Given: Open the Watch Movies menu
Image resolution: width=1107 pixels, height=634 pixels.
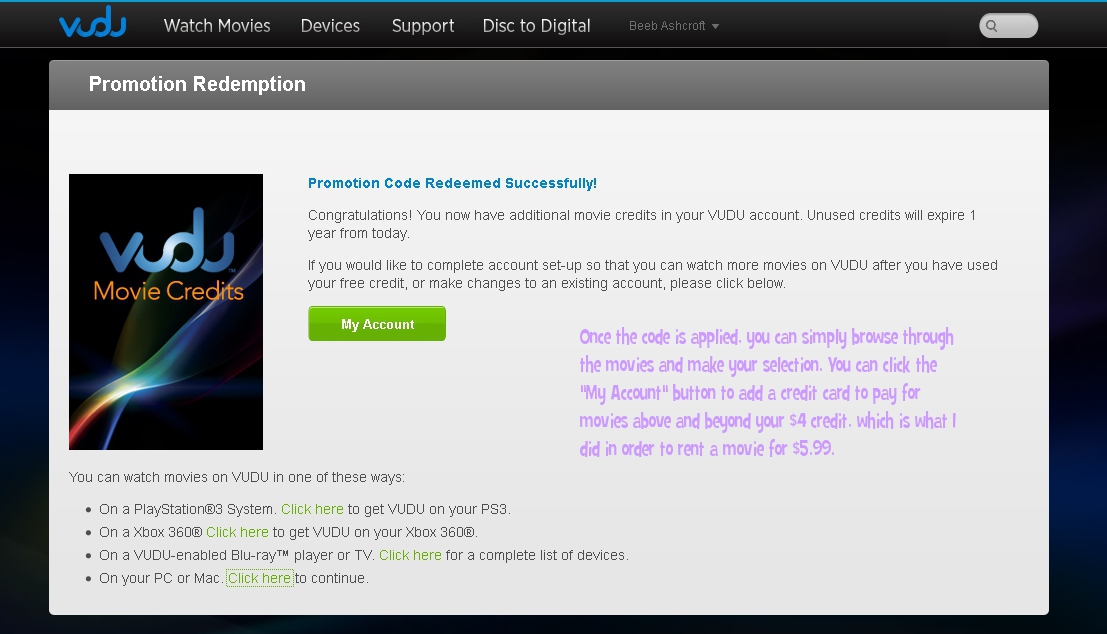Looking at the screenshot, I should (x=217, y=25).
